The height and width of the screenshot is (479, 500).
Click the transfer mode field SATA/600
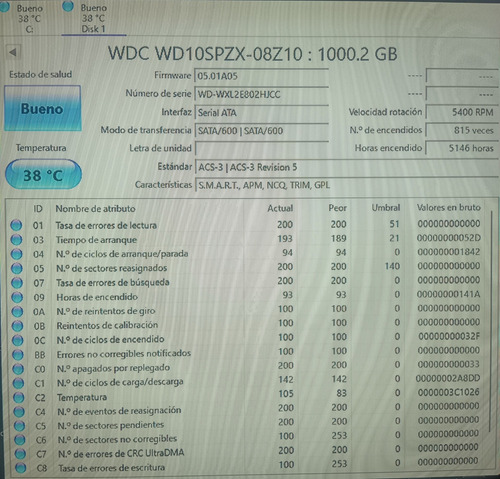(262, 131)
